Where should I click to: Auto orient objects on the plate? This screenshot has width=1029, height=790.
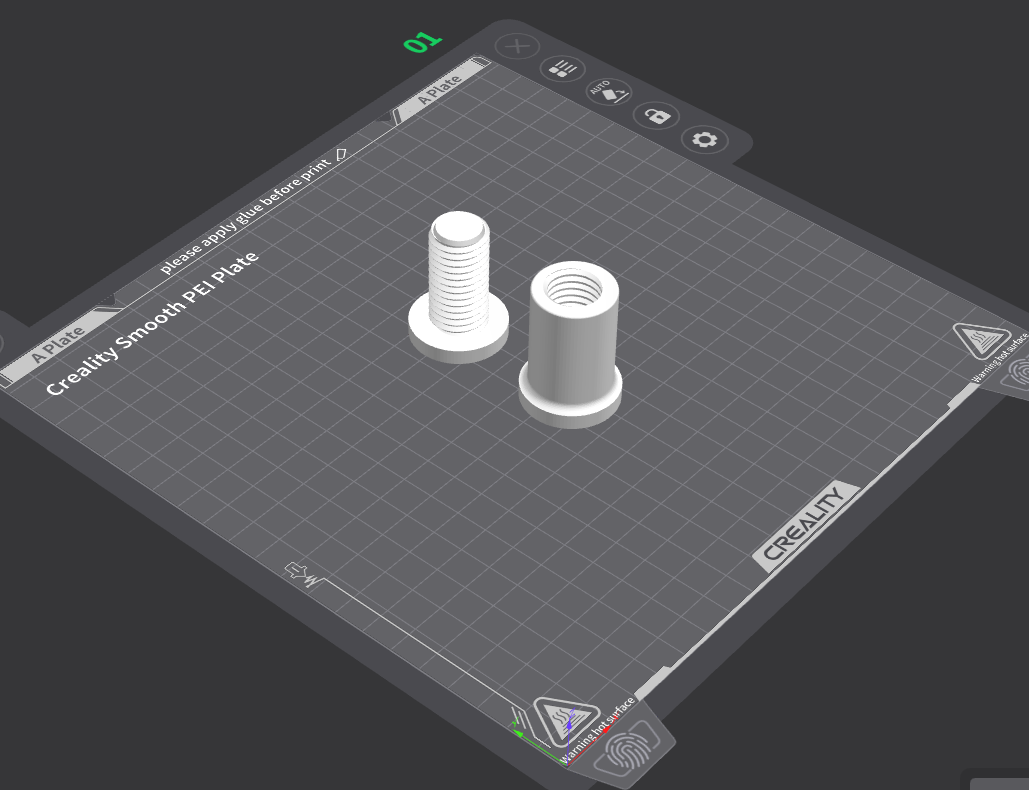(609, 92)
